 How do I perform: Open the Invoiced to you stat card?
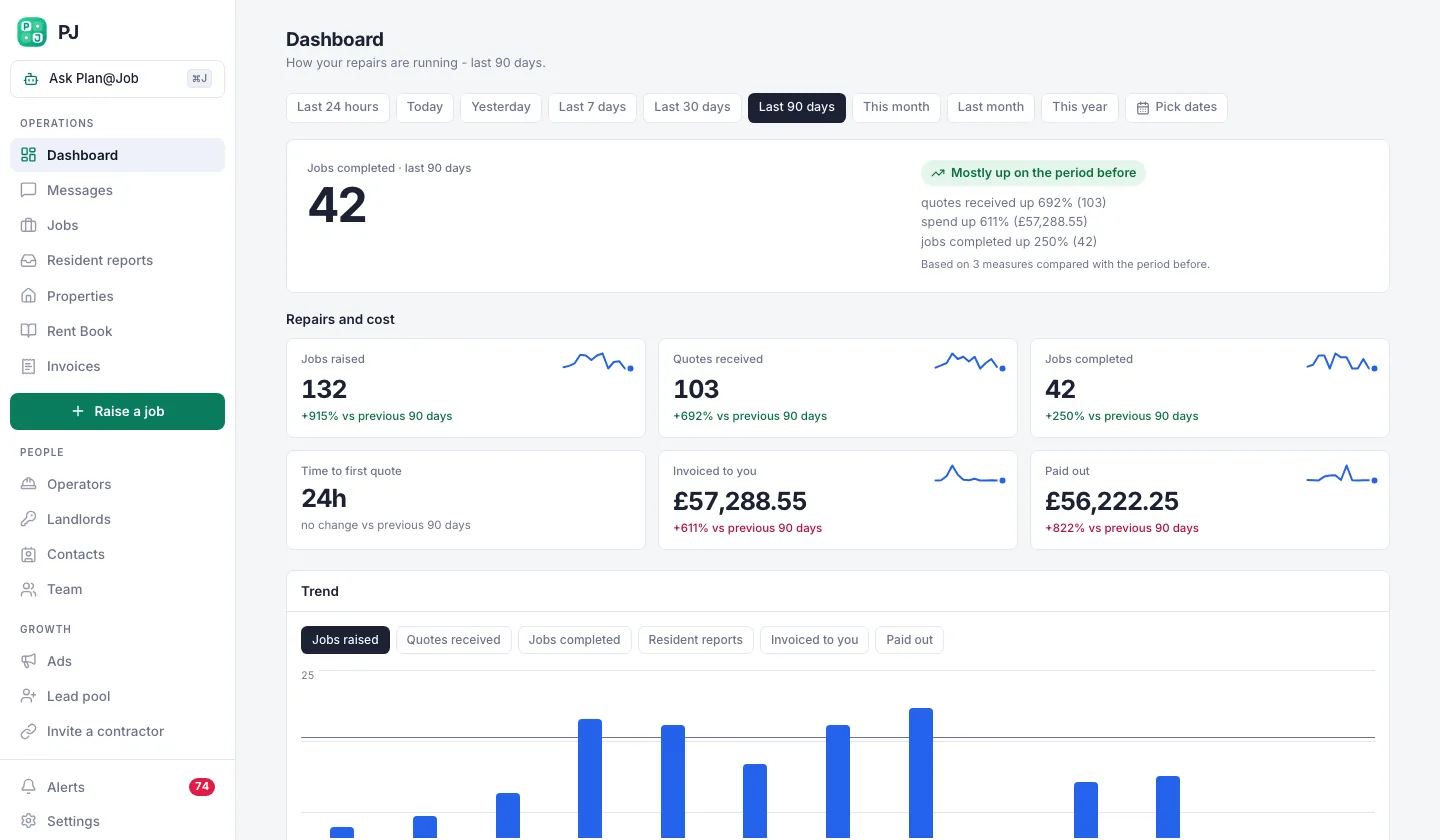pos(838,500)
